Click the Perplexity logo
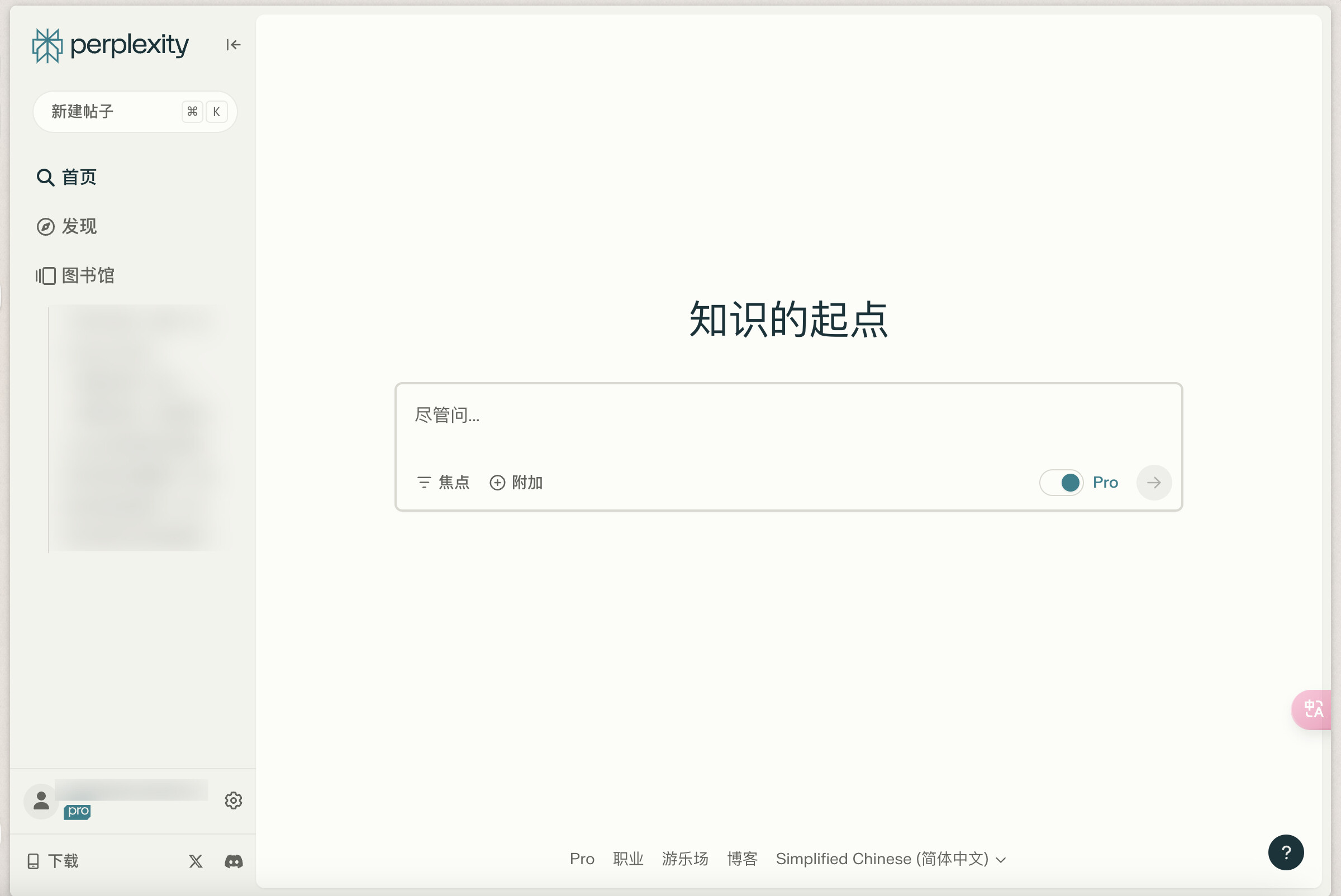 pos(110,45)
